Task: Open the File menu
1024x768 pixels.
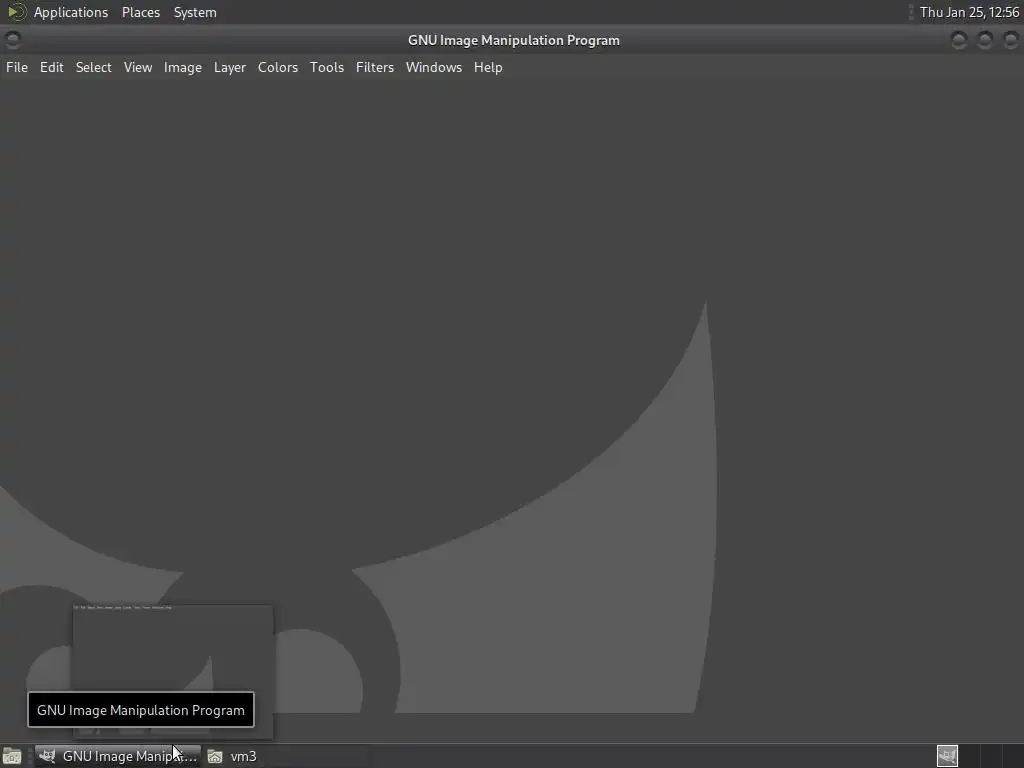Action: pos(17,67)
